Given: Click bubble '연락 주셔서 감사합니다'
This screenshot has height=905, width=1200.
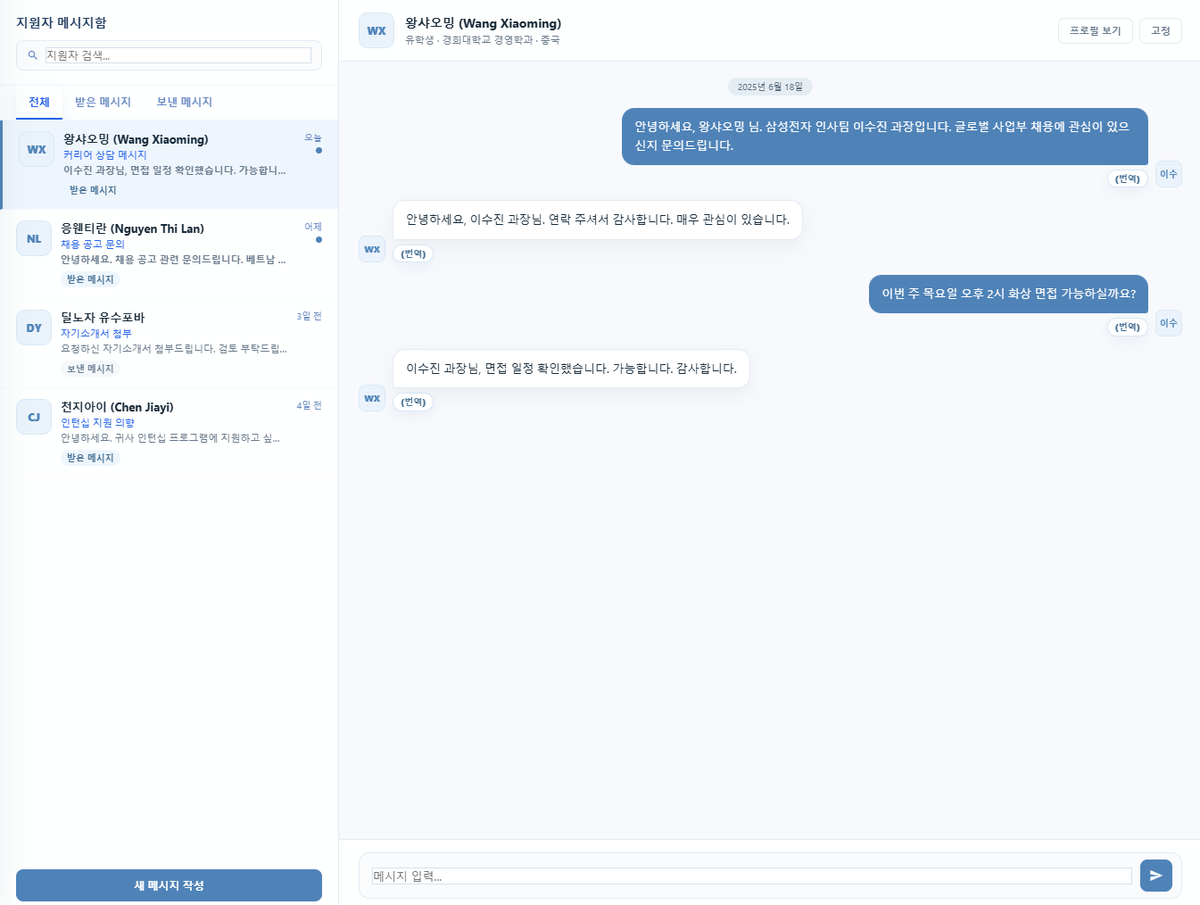Looking at the screenshot, I should pos(598,220).
